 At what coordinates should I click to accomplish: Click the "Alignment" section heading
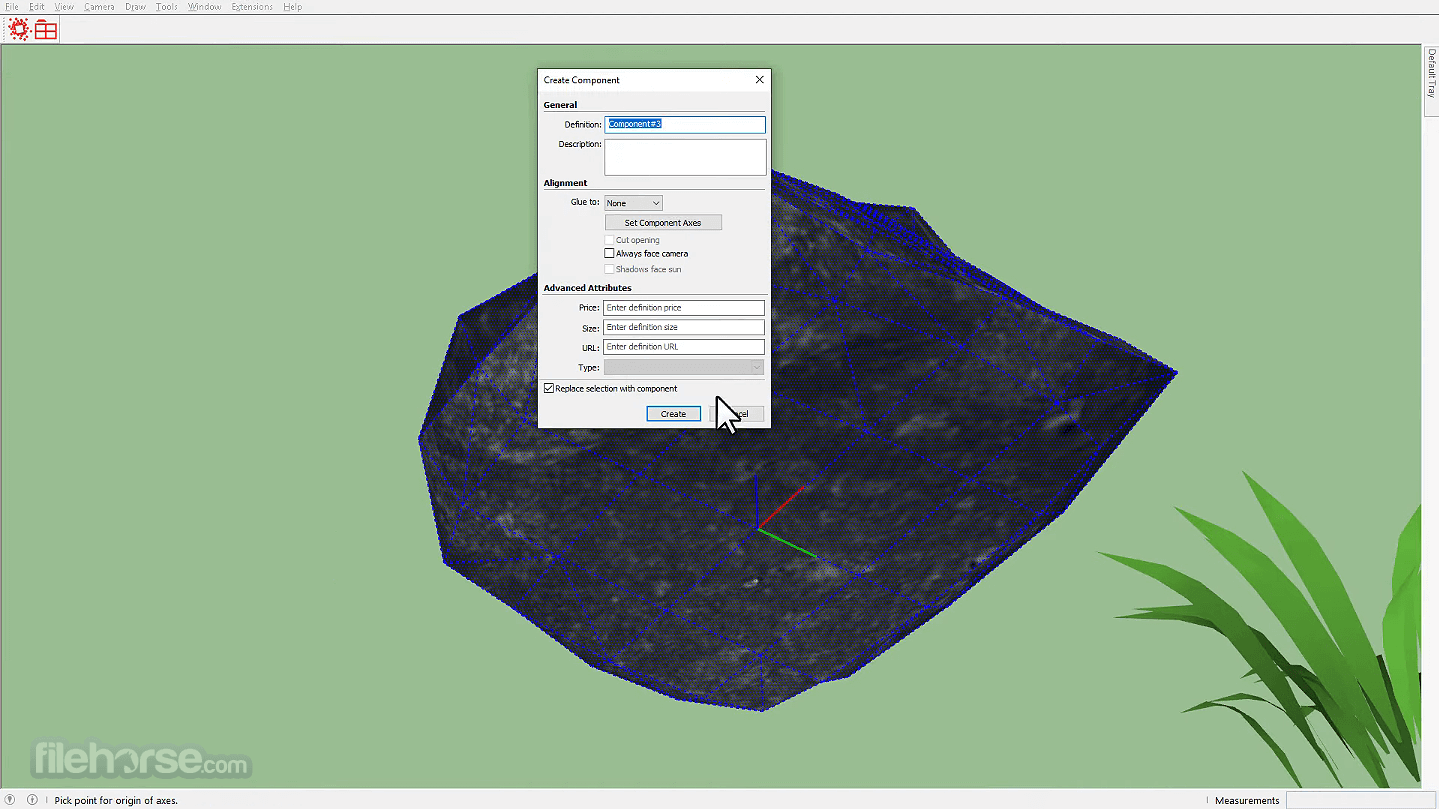pos(565,183)
